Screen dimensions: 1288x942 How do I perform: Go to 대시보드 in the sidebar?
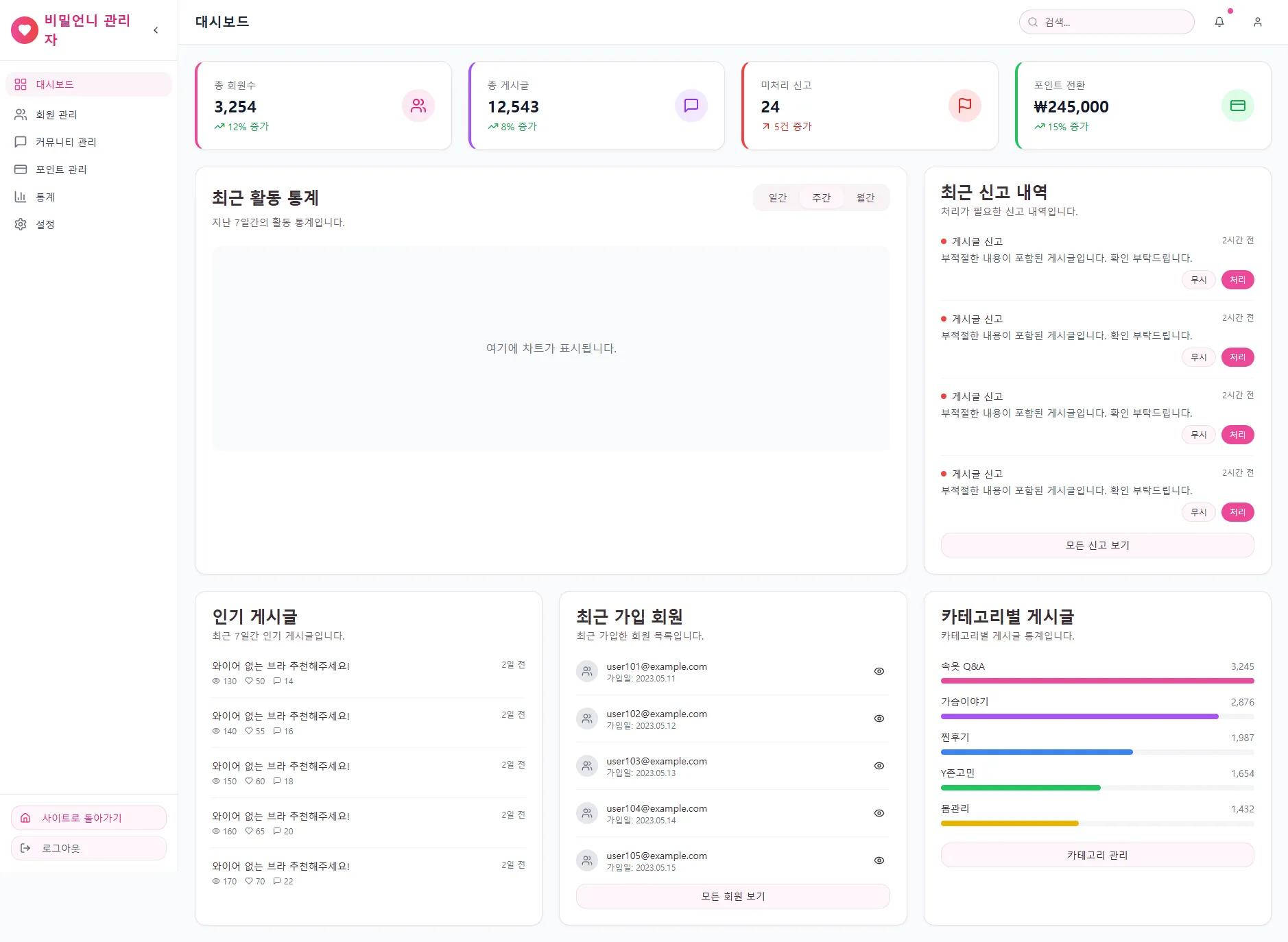click(x=88, y=84)
